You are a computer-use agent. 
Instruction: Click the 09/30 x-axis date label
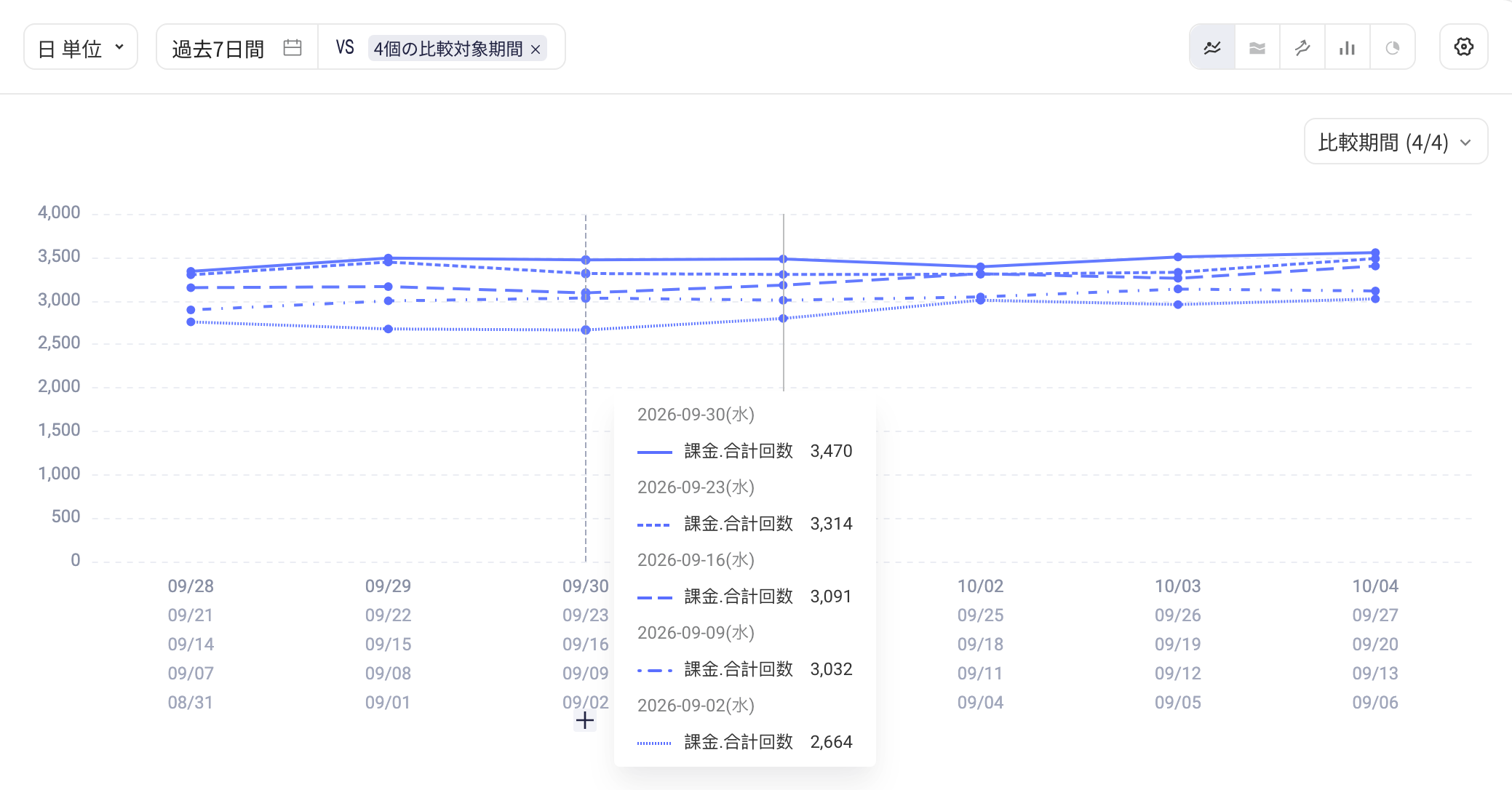pos(585,586)
